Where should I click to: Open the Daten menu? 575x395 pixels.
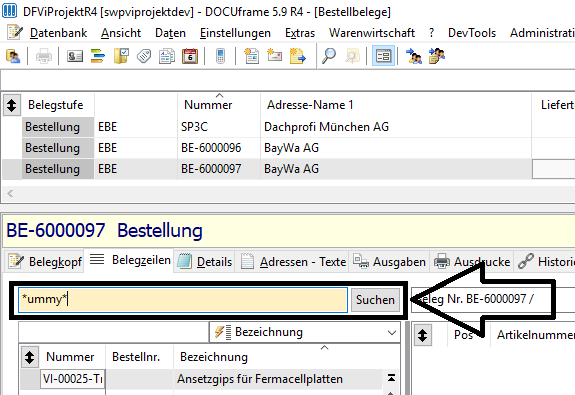click(x=171, y=33)
